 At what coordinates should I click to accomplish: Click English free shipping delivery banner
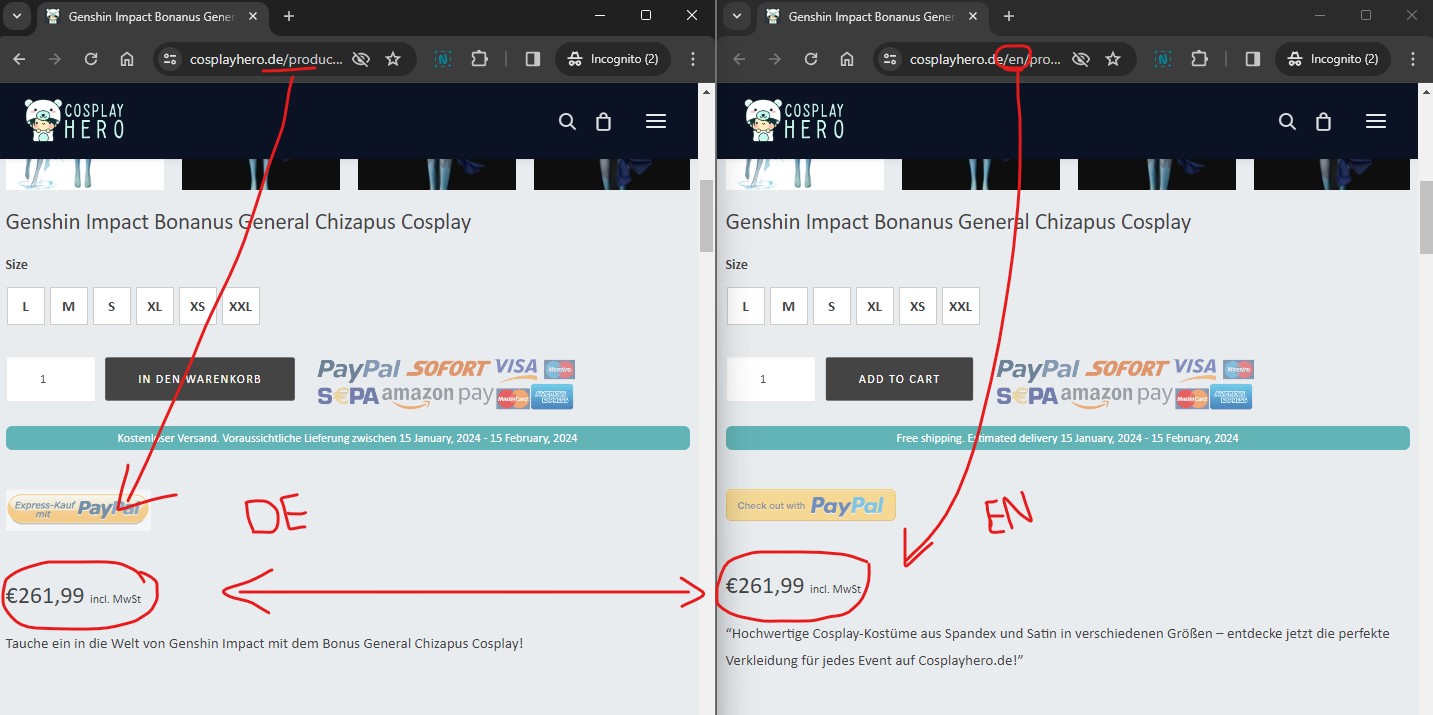1068,438
